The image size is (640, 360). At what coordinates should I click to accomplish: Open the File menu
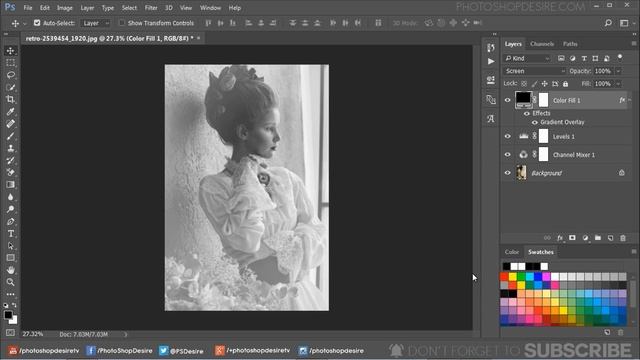[x=28, y=8]
